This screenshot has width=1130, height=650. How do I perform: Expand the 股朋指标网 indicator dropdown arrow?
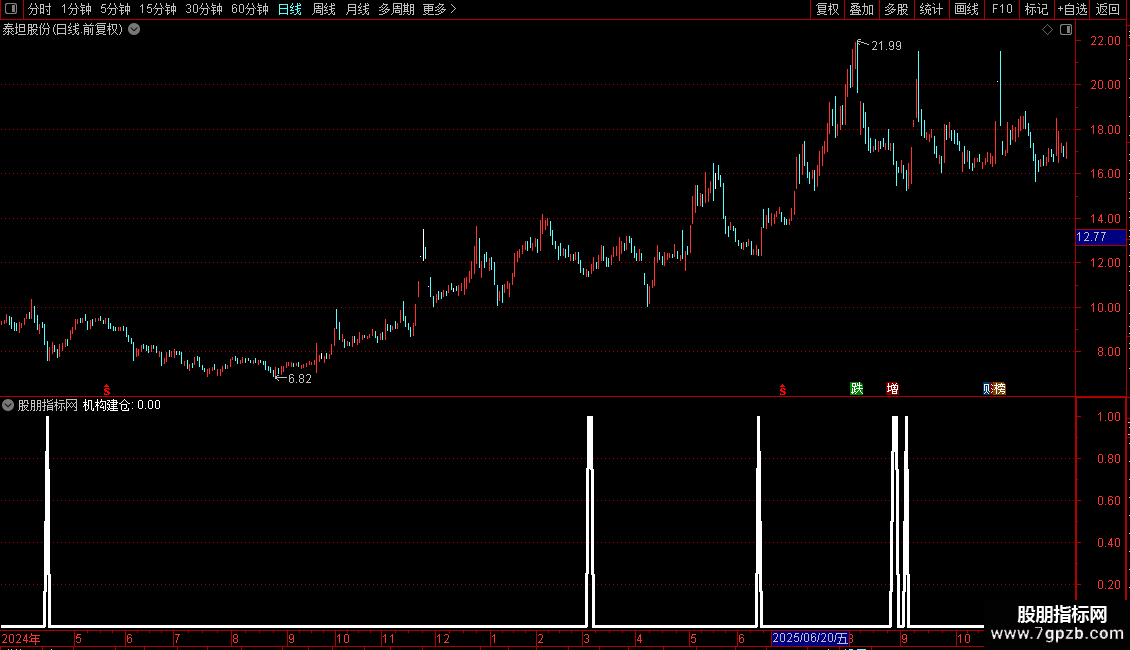coord(8,405)
